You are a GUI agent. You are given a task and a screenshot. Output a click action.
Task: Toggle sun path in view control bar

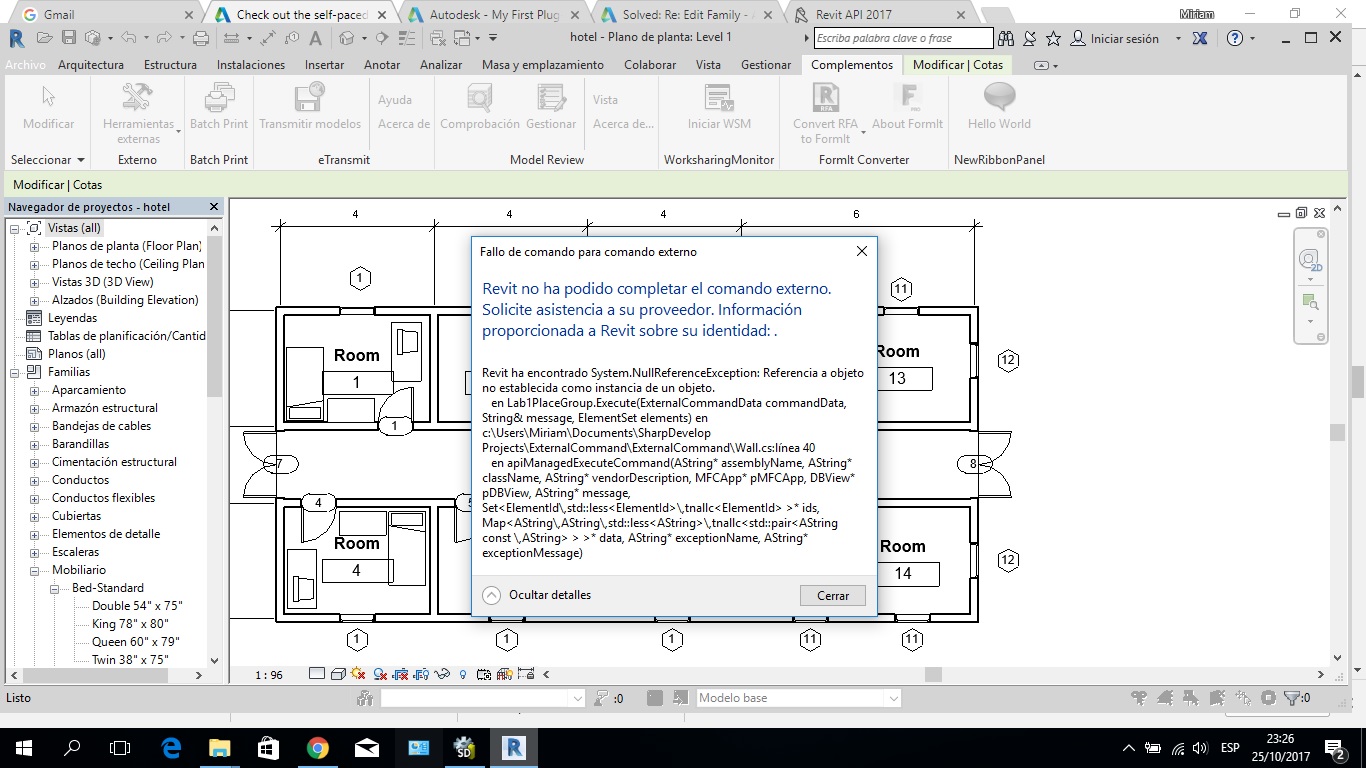358,675
